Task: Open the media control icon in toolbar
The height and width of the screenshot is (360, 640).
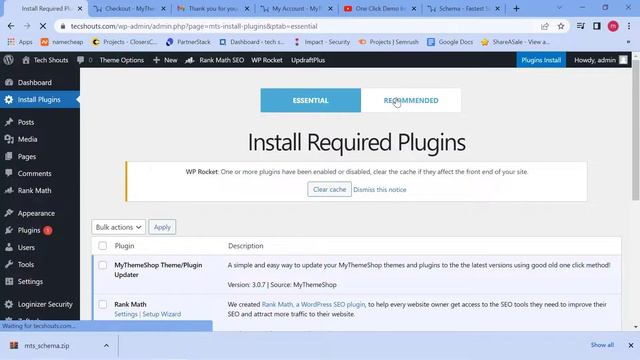Action: 580,26
